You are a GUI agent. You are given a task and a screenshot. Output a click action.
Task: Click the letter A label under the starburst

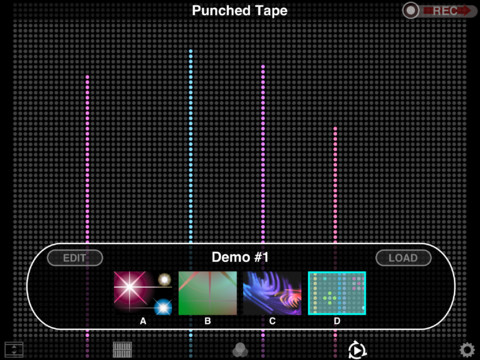pyautogui.click(x=143, y=321)
